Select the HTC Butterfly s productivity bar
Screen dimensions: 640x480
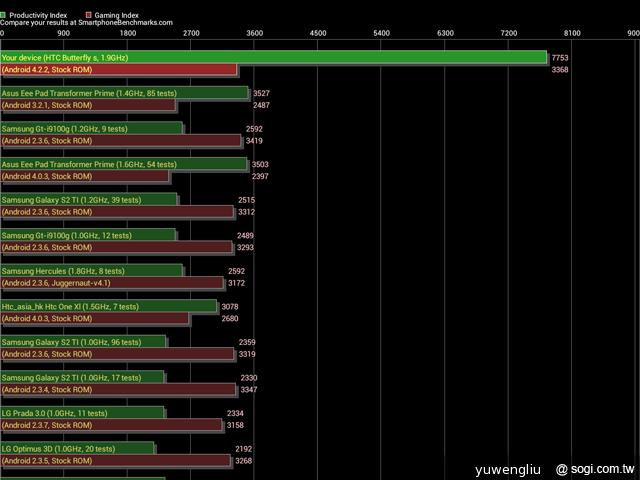tap(273, 58)
